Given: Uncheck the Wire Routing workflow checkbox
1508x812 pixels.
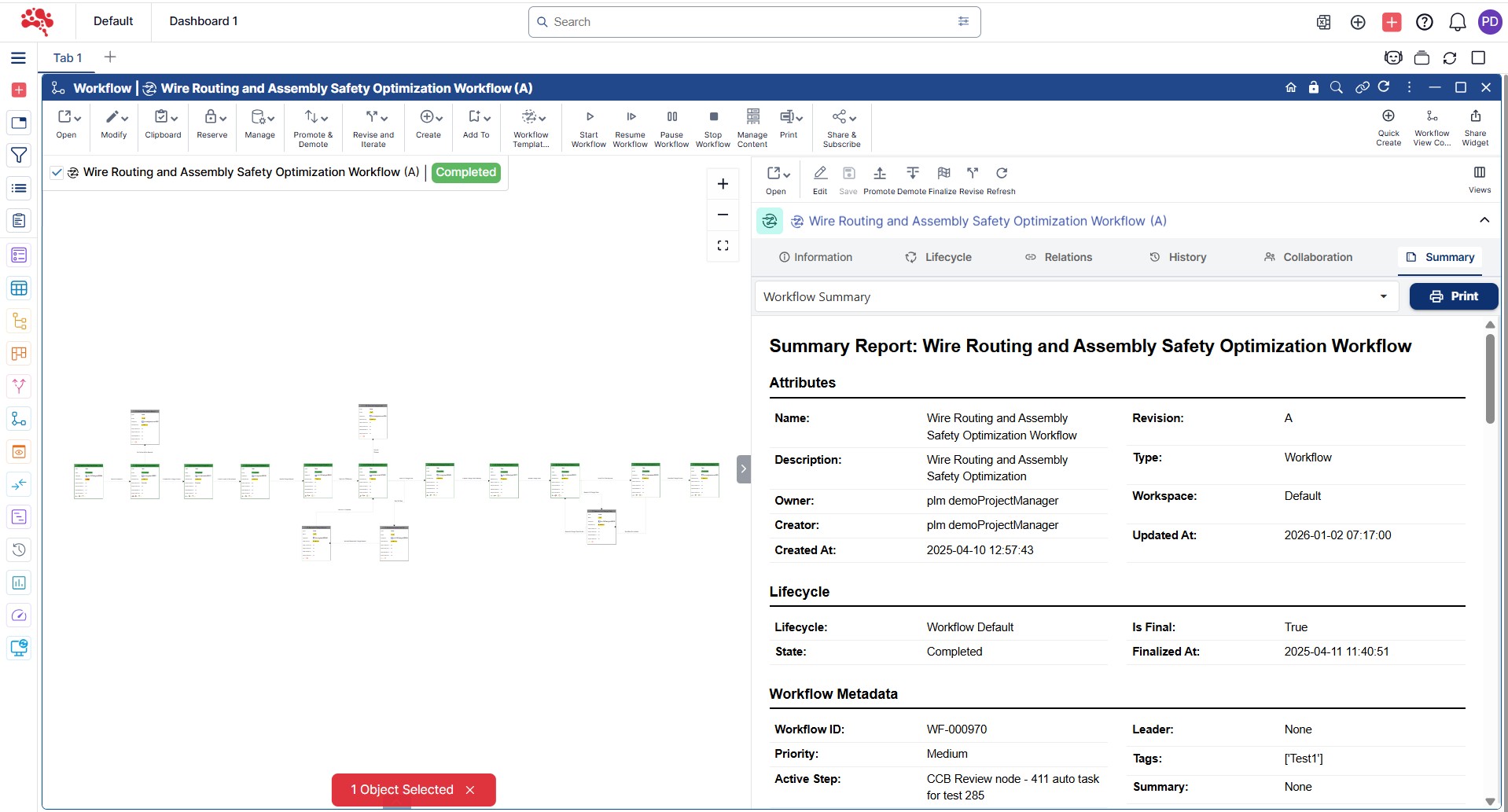Looking at the screenshot, I should (x=57, y=173).
